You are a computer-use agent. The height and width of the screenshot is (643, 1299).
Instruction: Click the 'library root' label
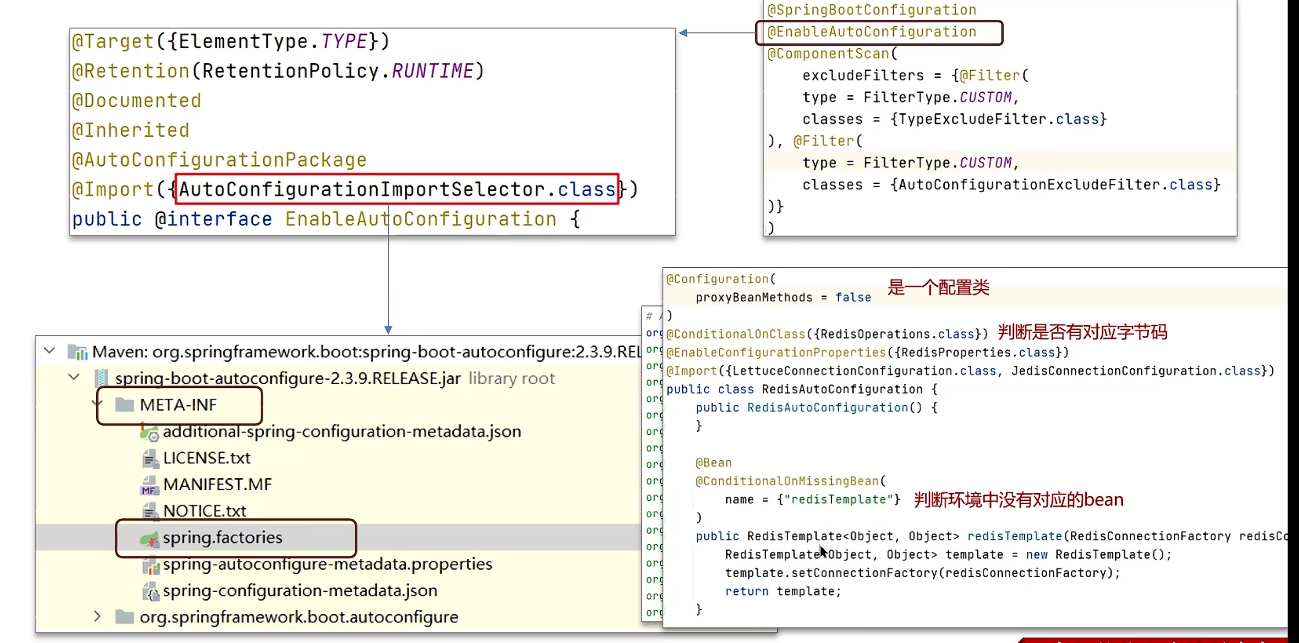click(x=512, y=378)
